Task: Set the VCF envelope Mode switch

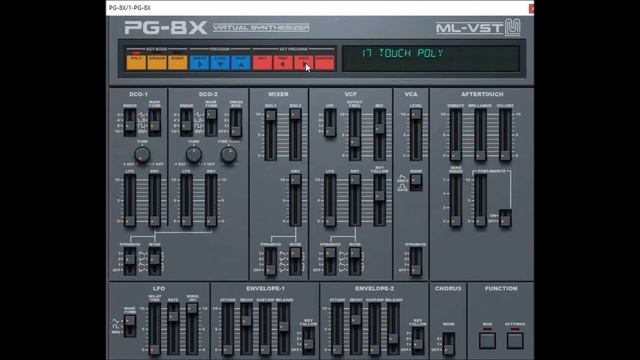Action: pos(355,261)
